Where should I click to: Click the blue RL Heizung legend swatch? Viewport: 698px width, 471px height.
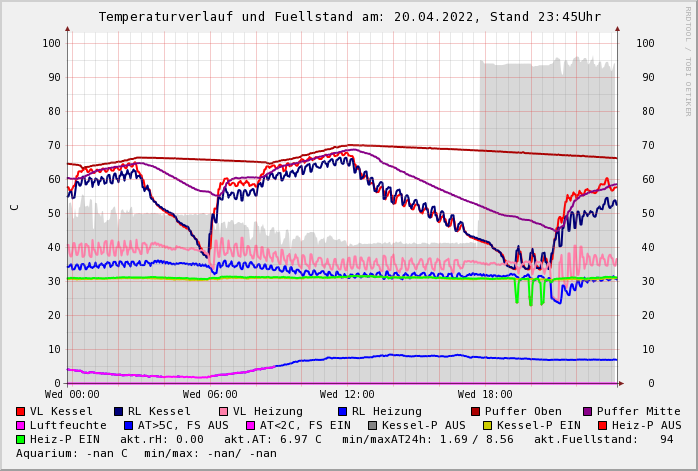343,412
